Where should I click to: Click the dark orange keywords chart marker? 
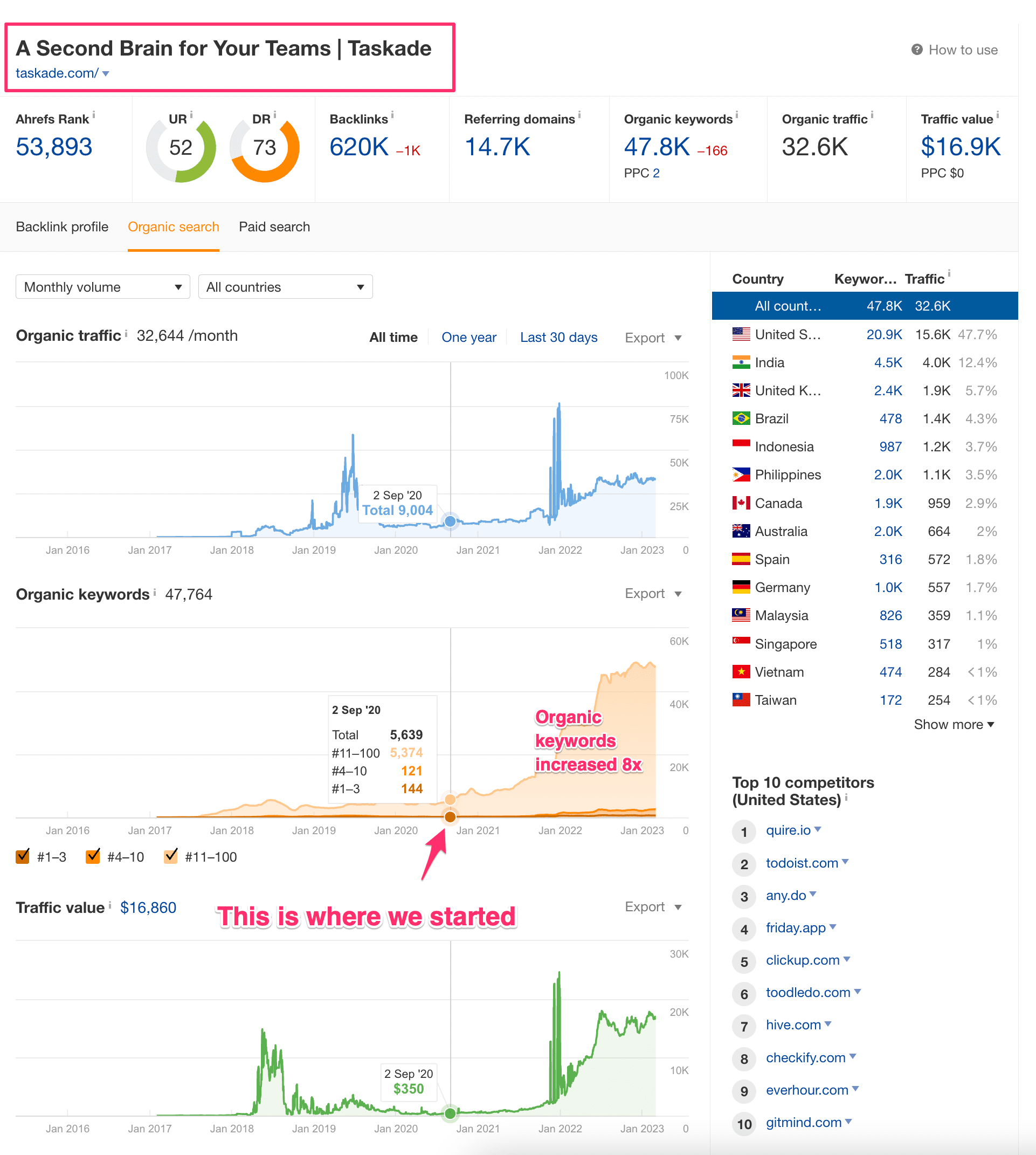tap(450, 817)
